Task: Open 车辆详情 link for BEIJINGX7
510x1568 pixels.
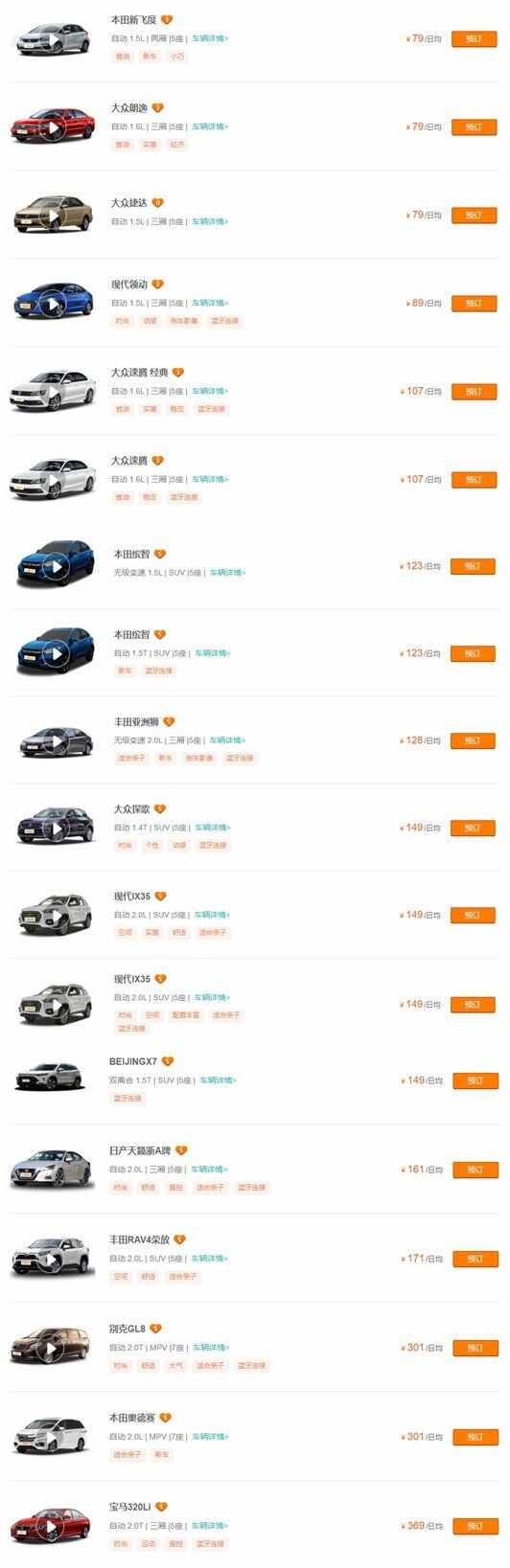Action: click(x=218, y=1080)
